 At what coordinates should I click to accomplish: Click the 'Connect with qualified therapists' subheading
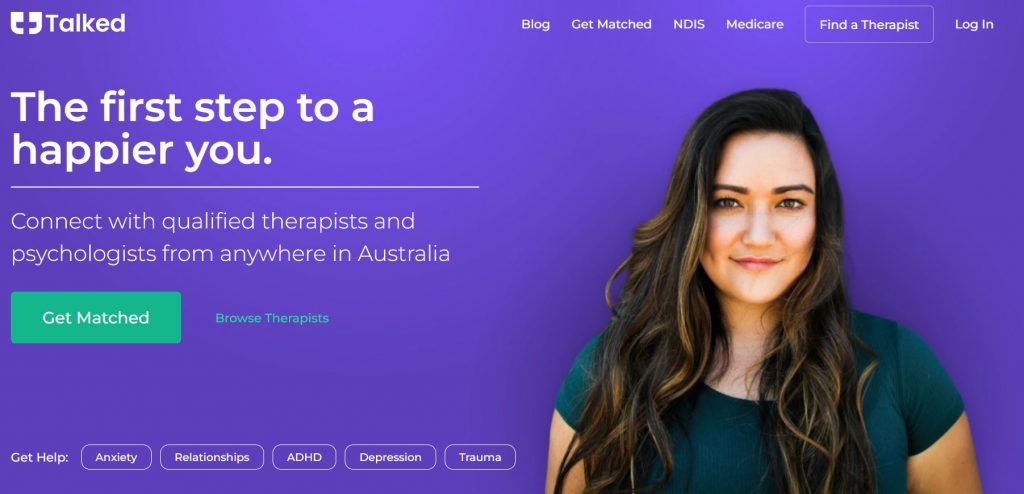point(231,237)
